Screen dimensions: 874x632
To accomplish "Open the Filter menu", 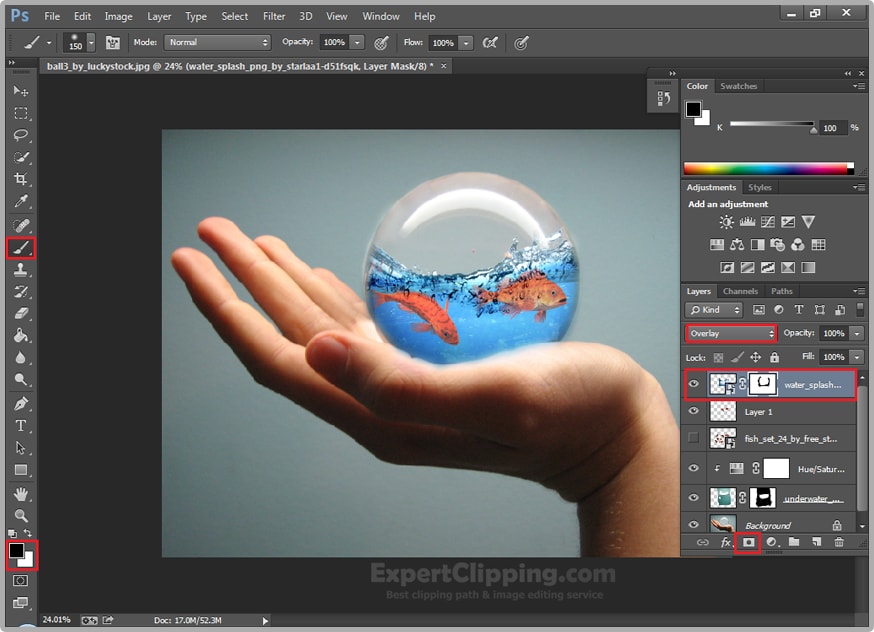I will click(x=274, y=16).
